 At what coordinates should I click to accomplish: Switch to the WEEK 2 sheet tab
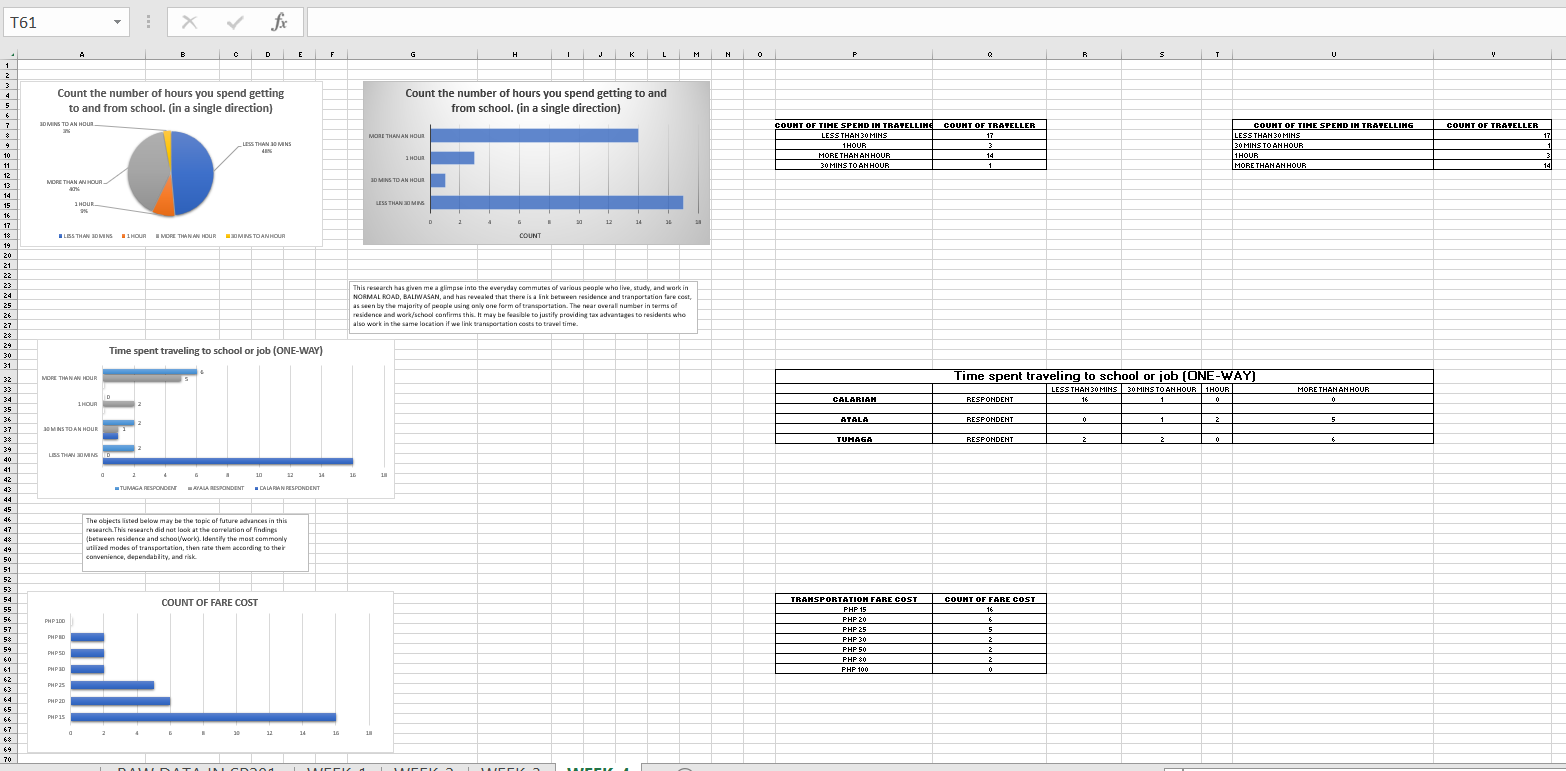coord(424,768)
